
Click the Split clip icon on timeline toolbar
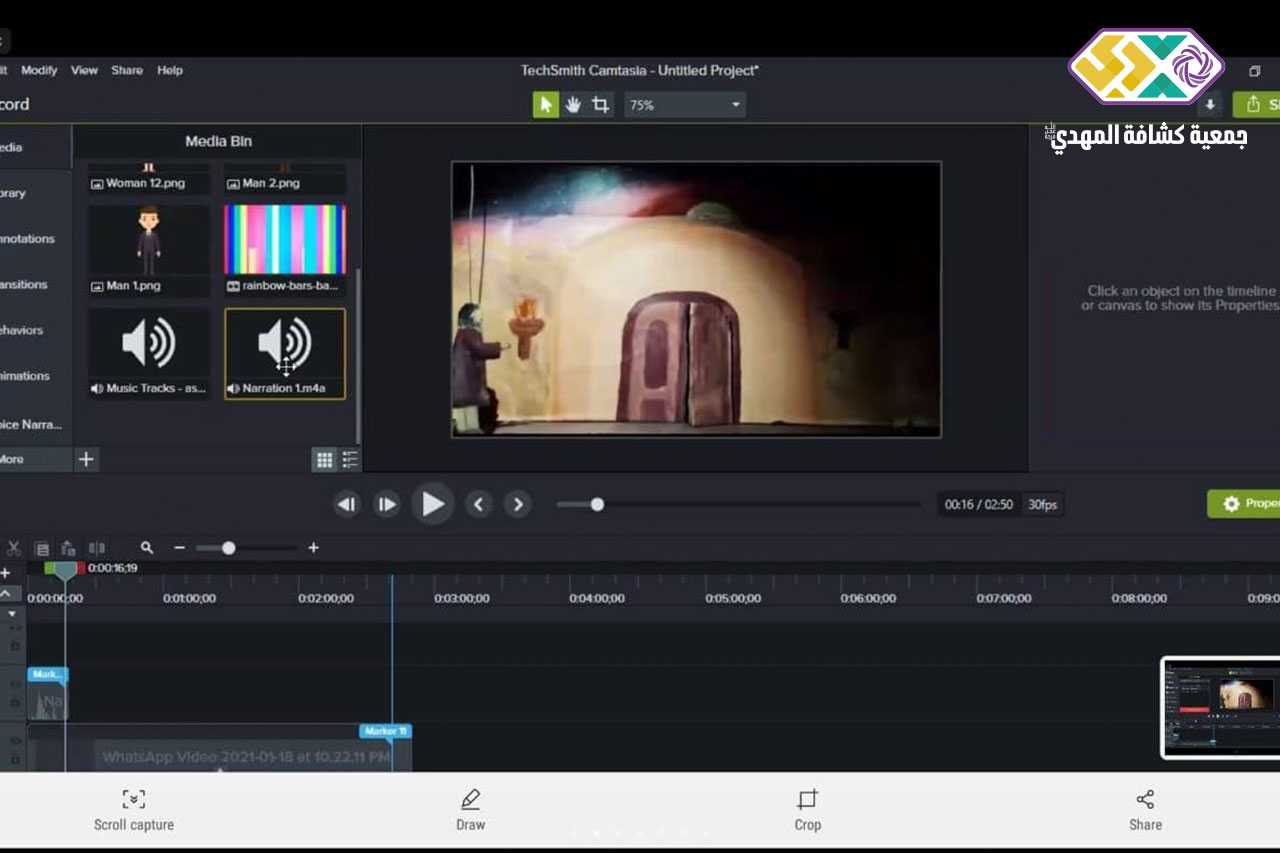point(97,548)
